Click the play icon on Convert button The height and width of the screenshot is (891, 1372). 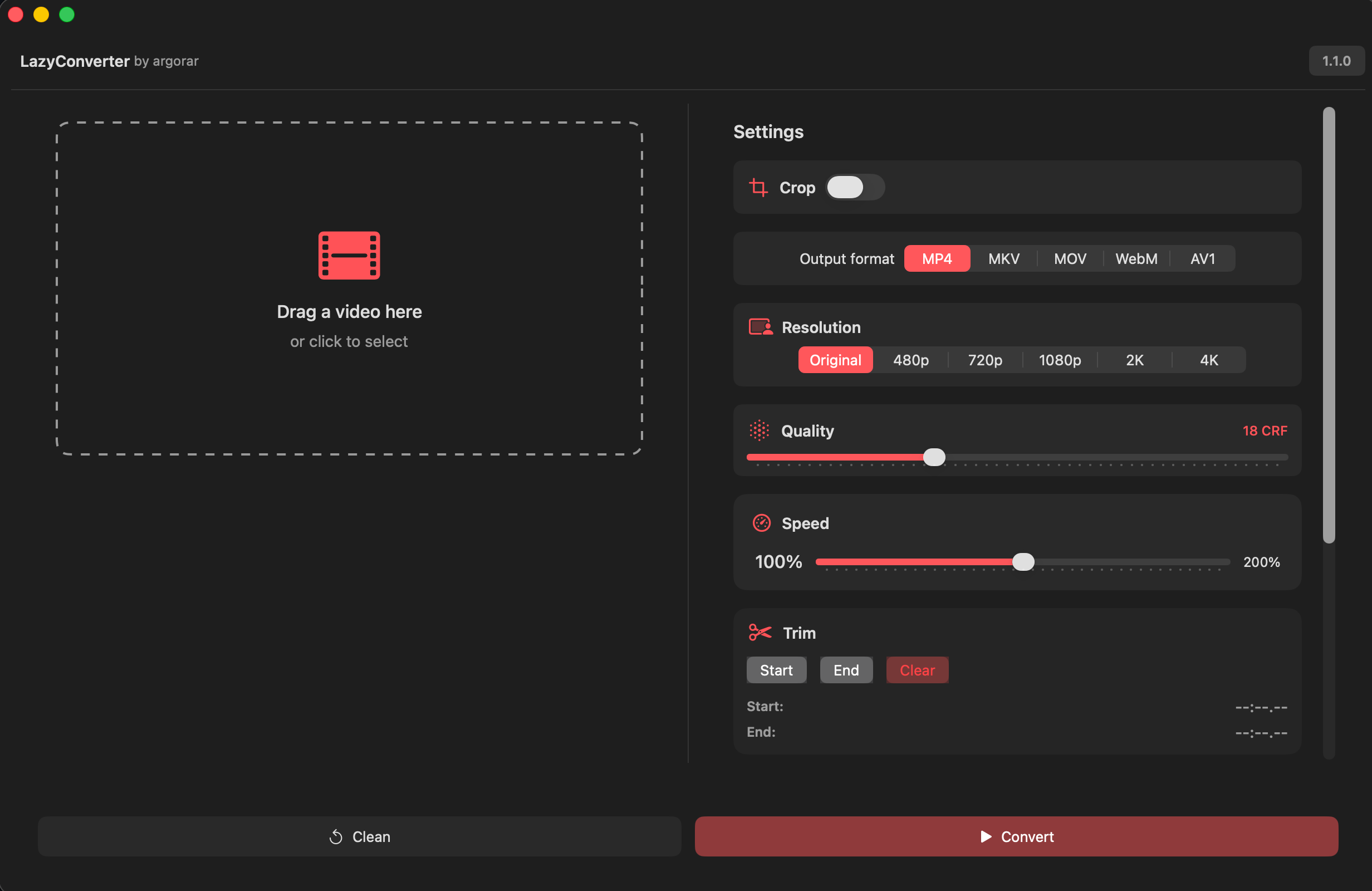click(x=986, y=836)
